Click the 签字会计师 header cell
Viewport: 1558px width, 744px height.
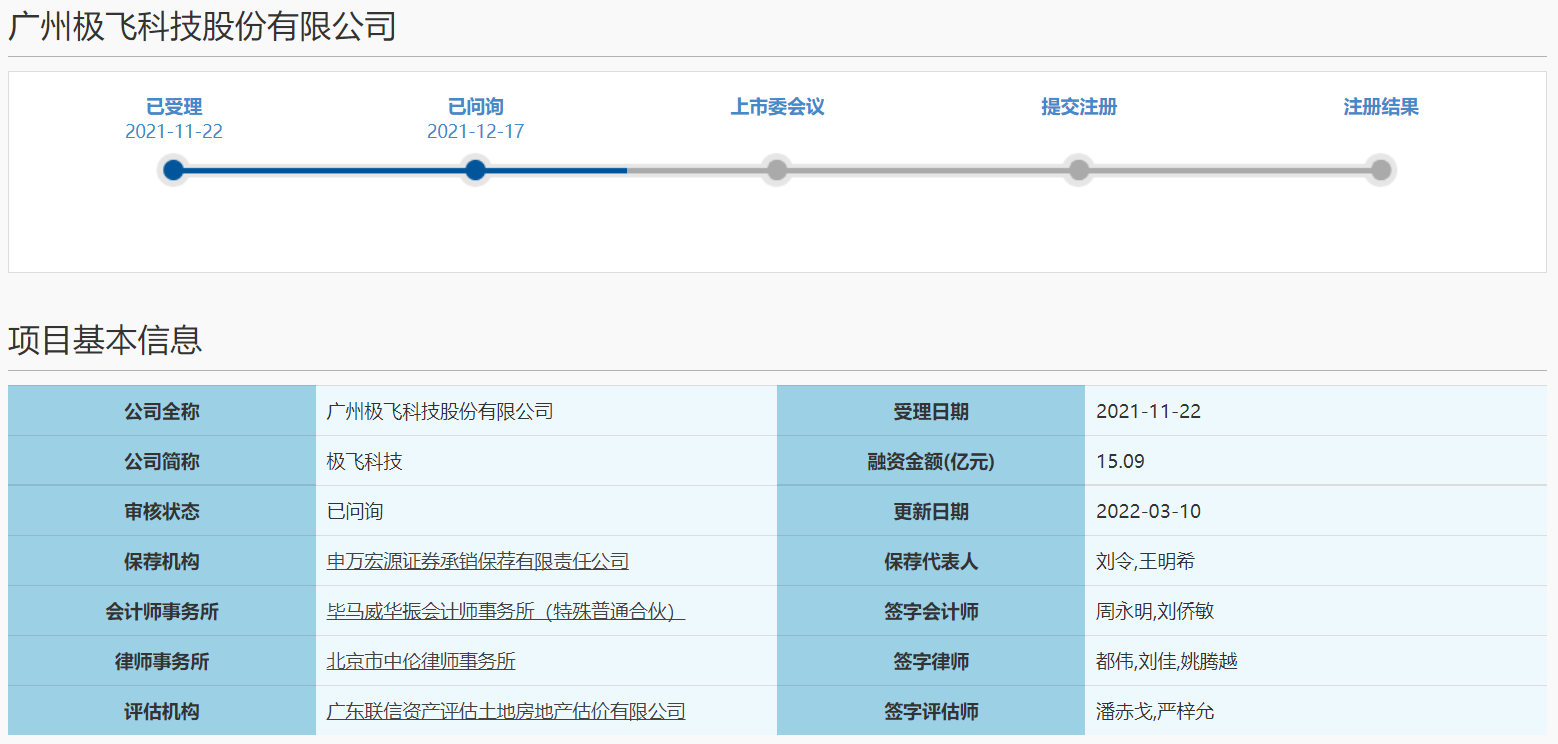[x=931, y=611]
